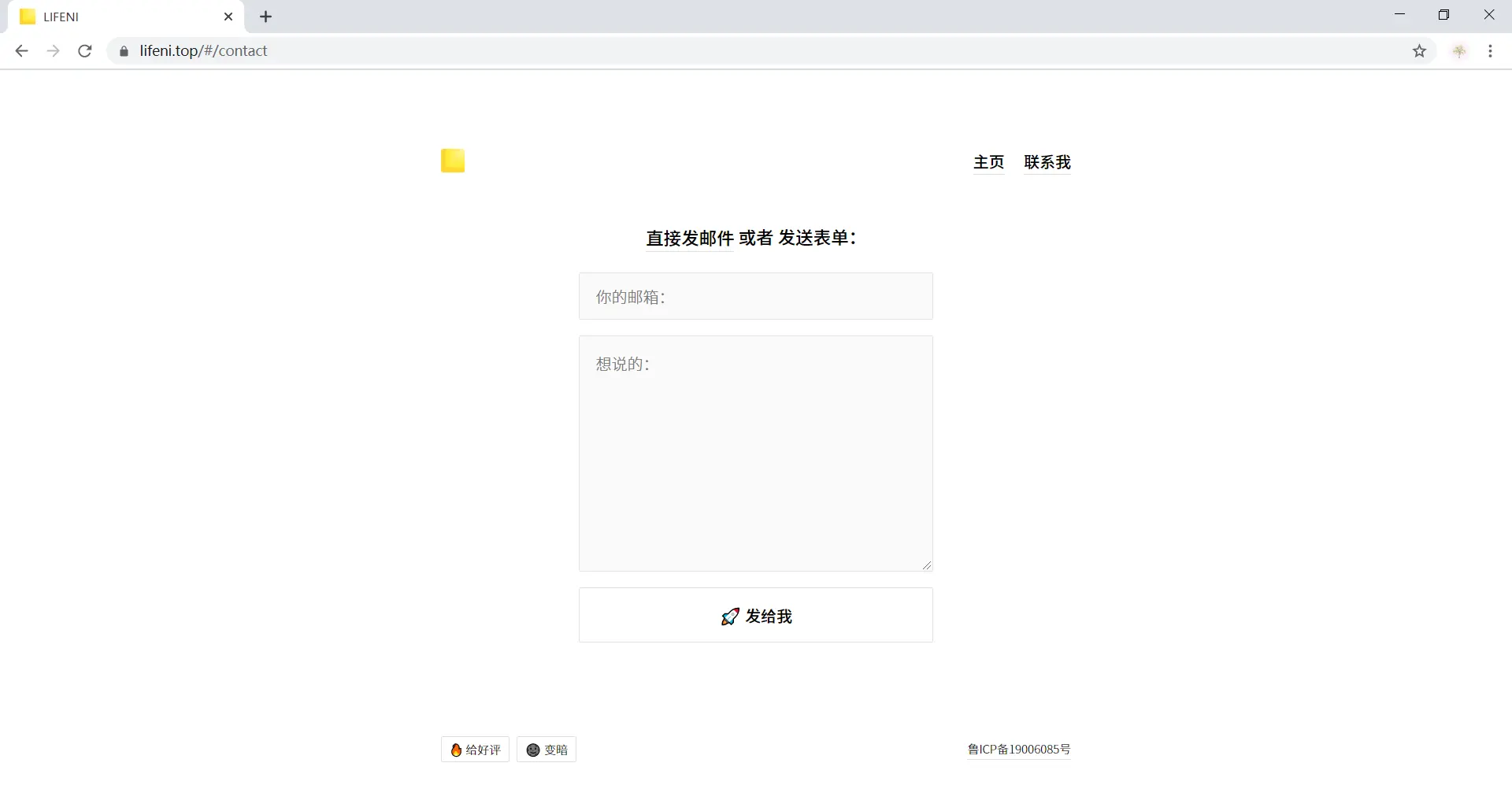Click the dark face icon next to 变暗
Image resolution: width=1512 pixels, height=811 pixels.
coord(533,749)
